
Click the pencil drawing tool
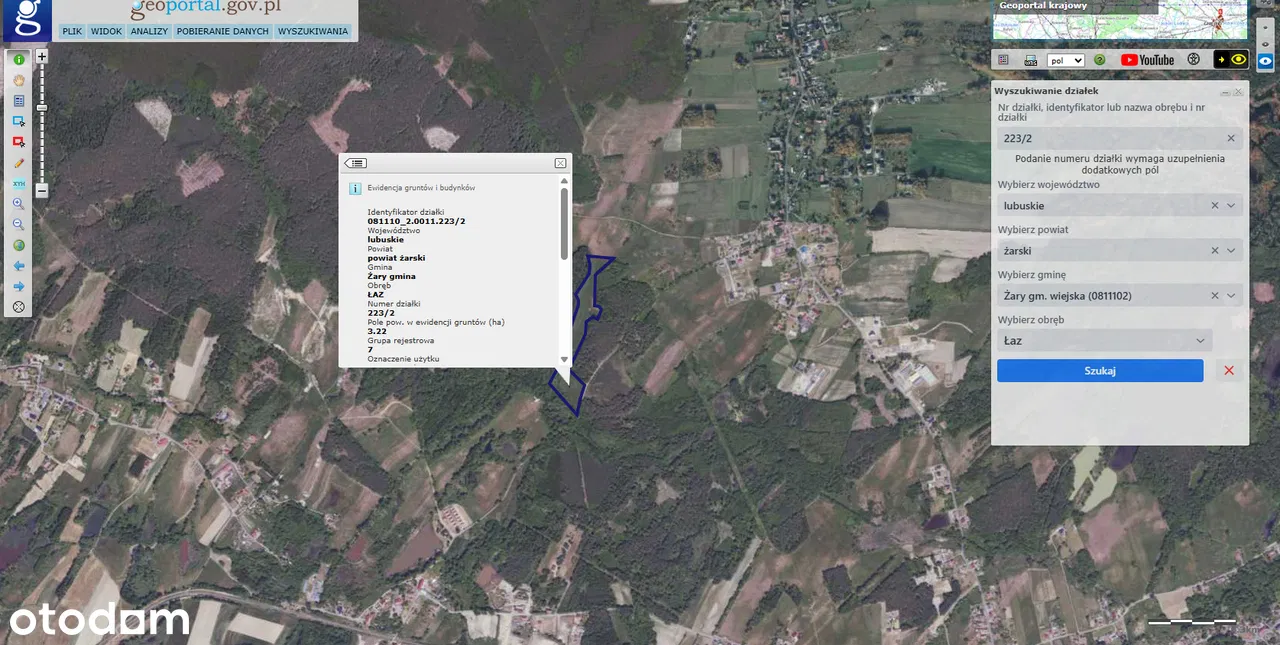click(19, 163)
